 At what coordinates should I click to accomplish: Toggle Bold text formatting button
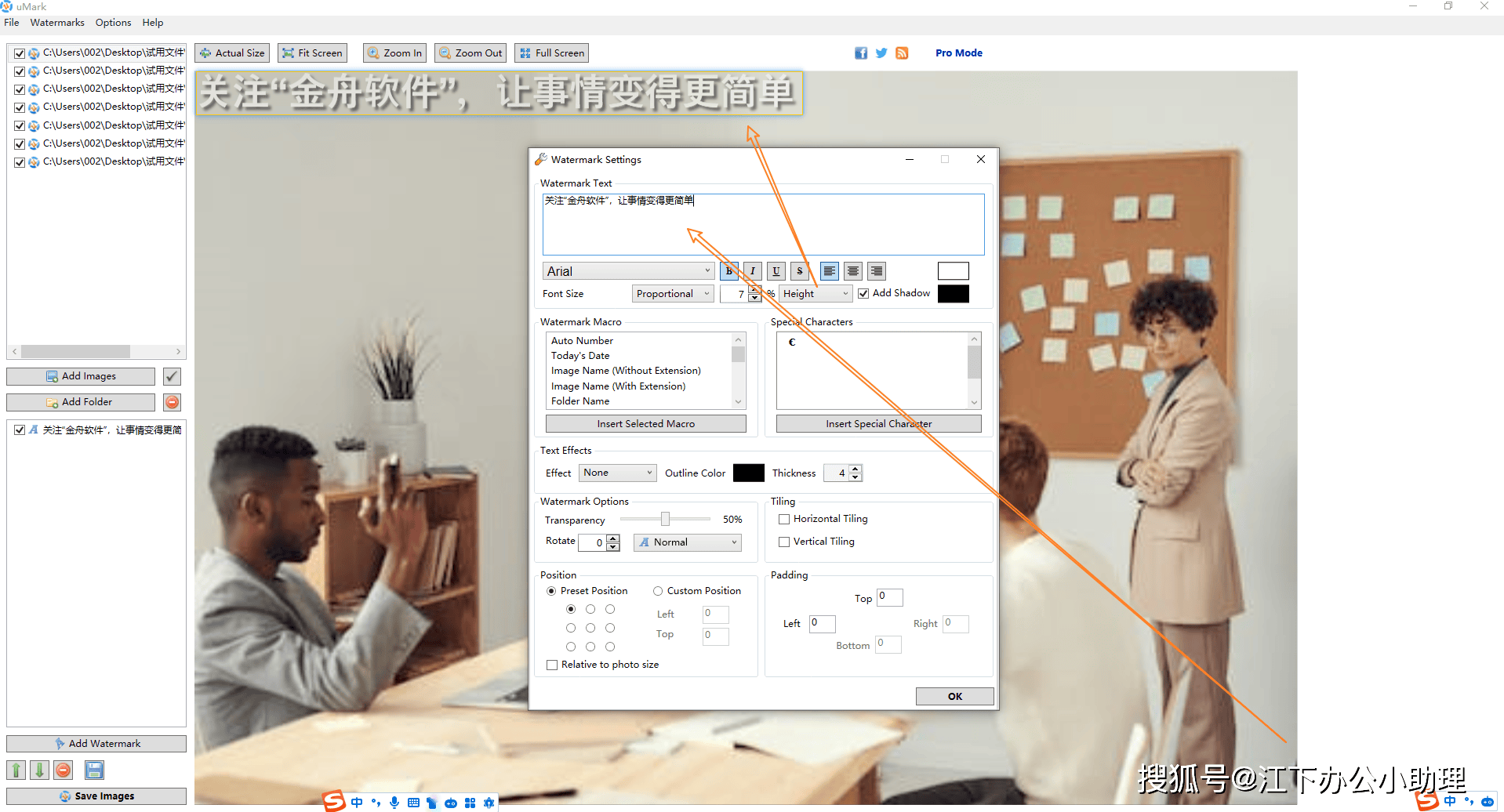728,271
